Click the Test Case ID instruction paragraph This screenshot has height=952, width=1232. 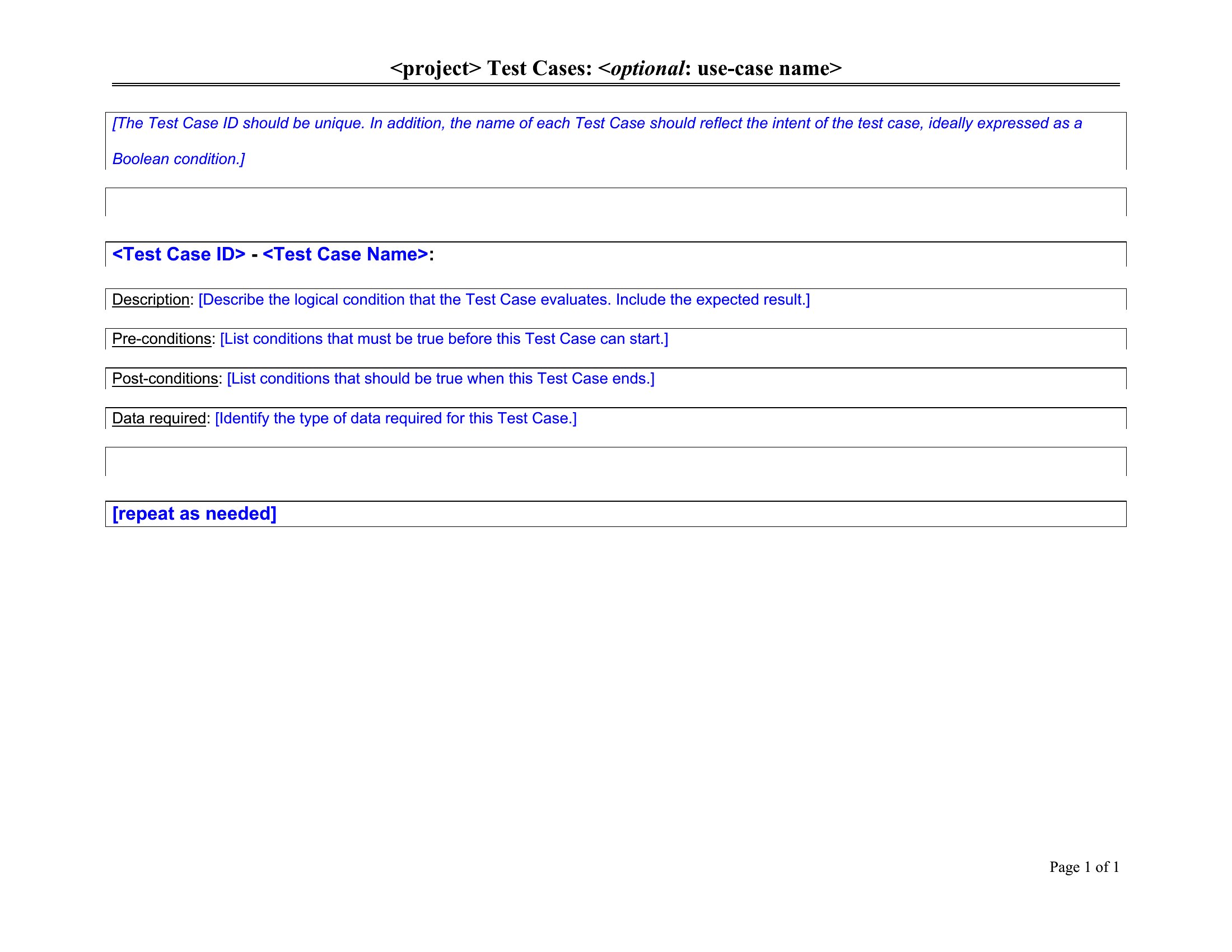click(x=597, y=123)
